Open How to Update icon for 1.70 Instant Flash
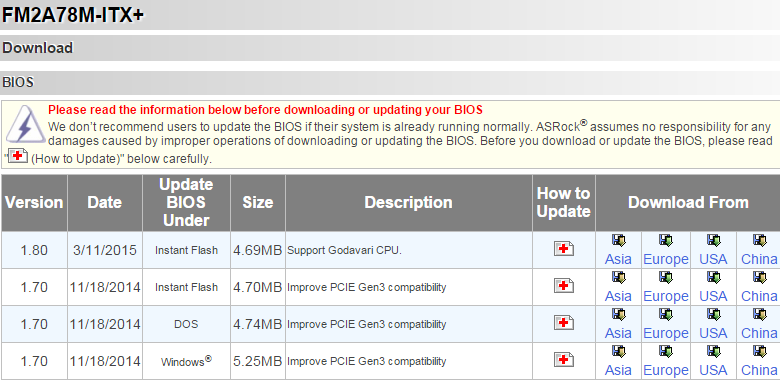The height and width of the screenshot is (380, 780). 564,286
